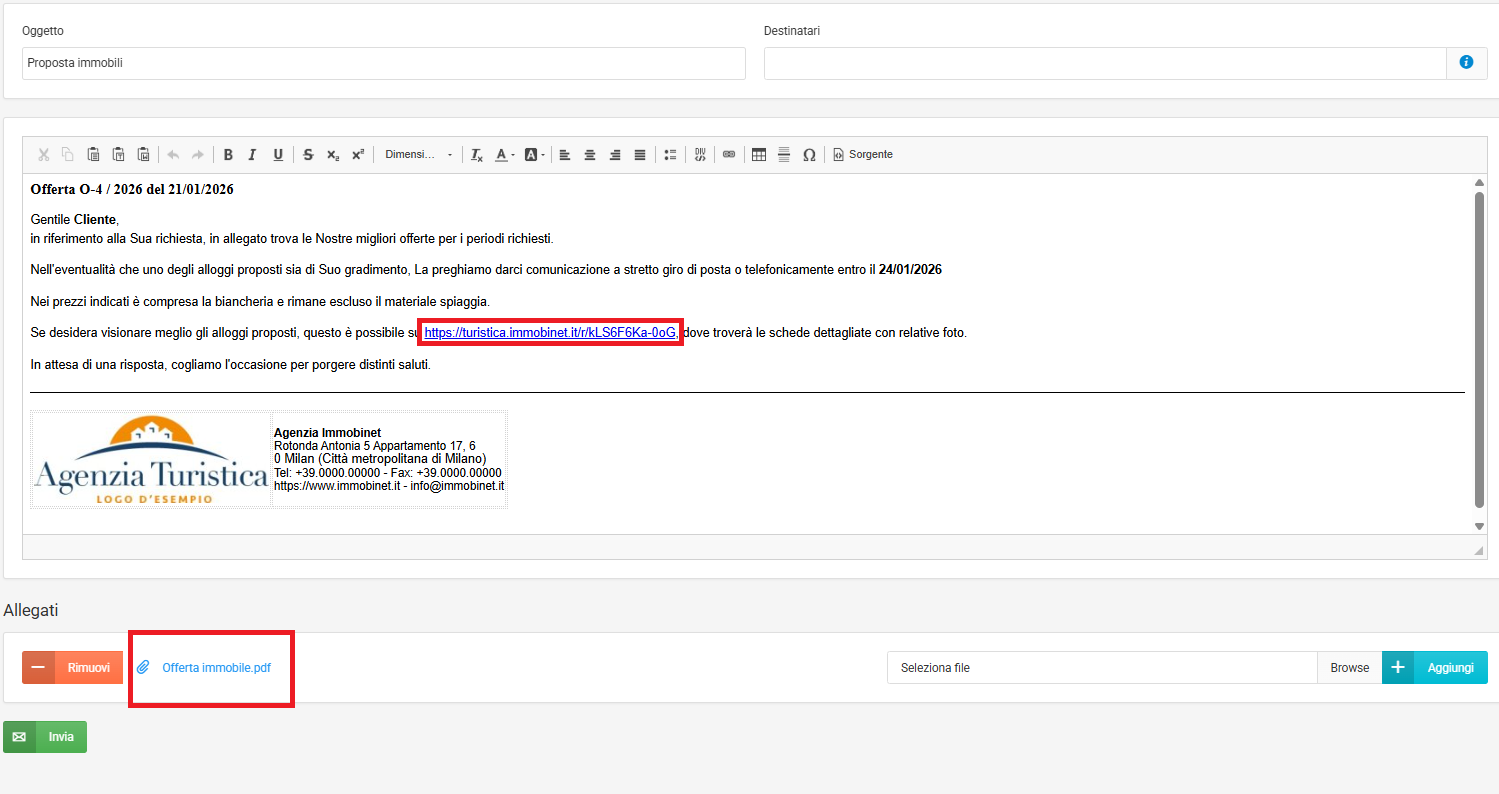Click the Invia send button

click(45, 737)
